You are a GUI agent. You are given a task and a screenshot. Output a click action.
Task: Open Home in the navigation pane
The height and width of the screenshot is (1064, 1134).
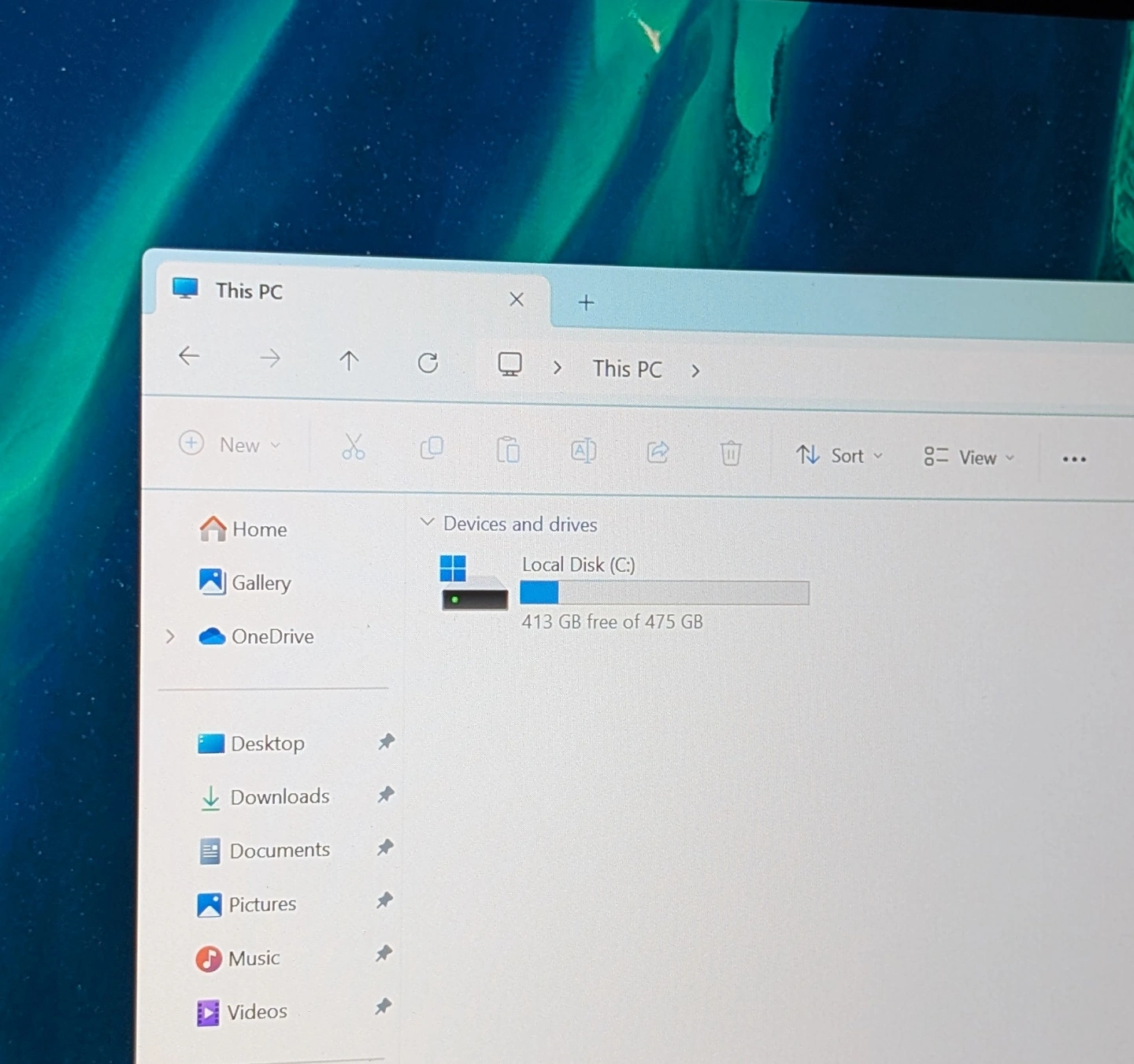pos(243,529)
